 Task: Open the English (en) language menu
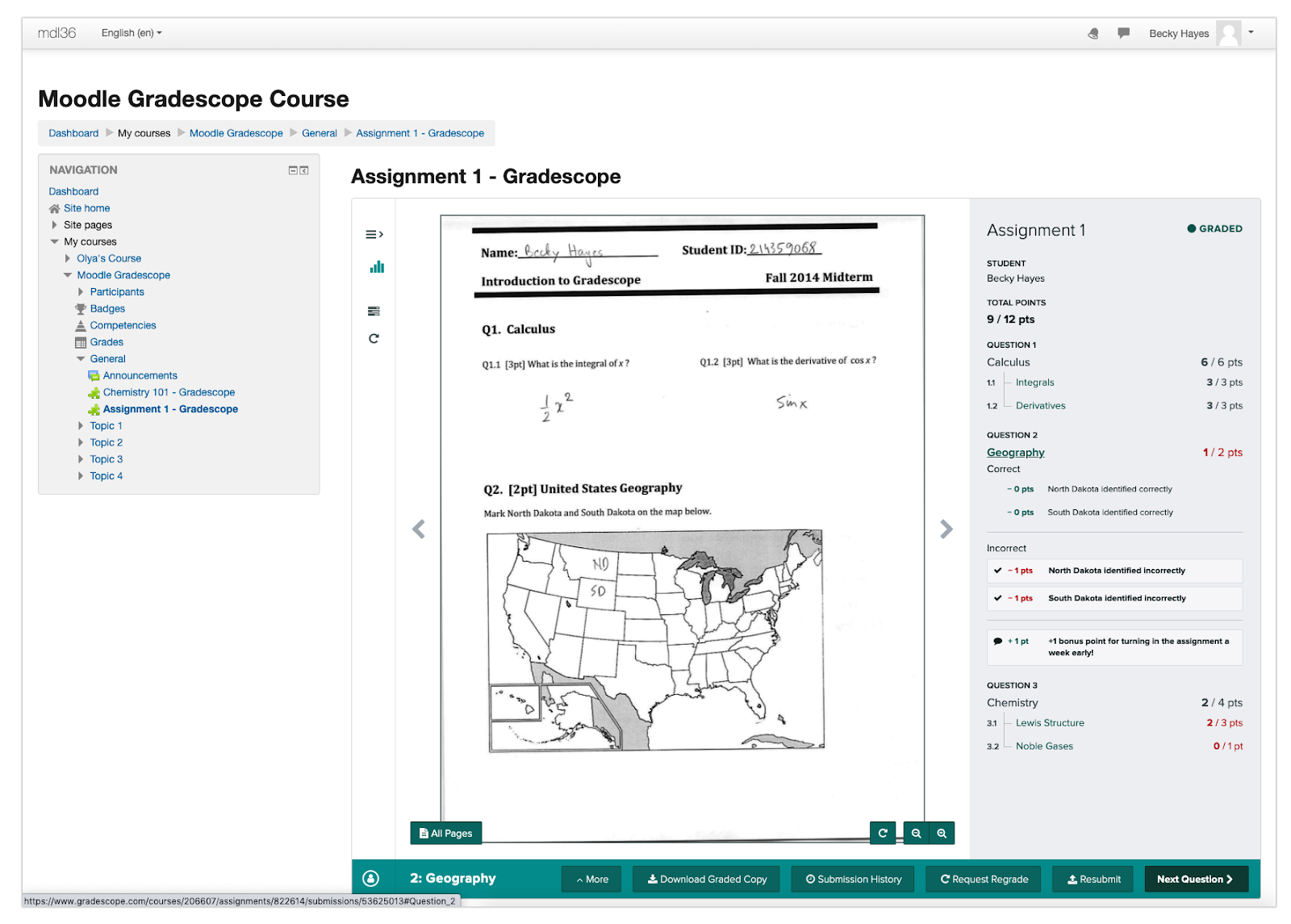[132, 33]
